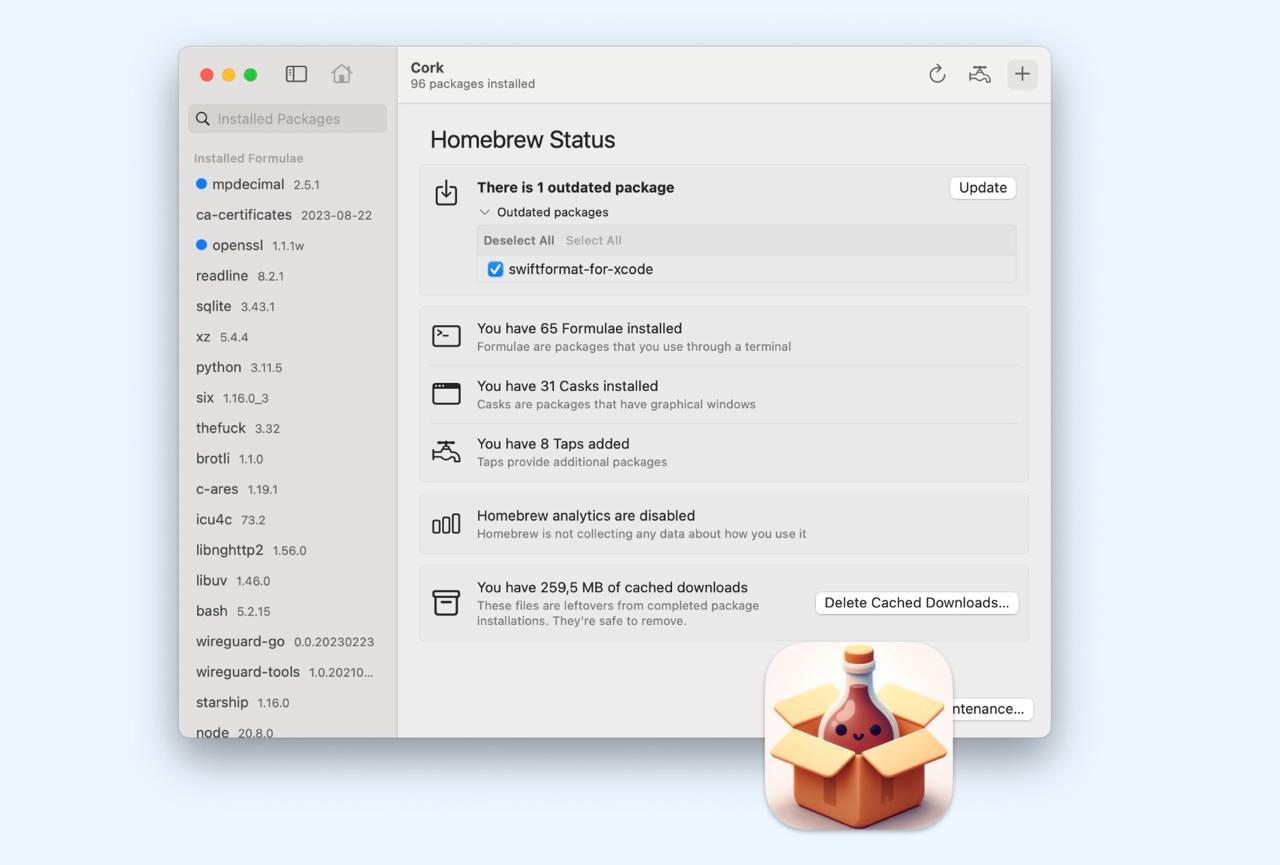Click the plus icon to install package
This screenshot has height=865, width=1280.
click(1022, 74)
